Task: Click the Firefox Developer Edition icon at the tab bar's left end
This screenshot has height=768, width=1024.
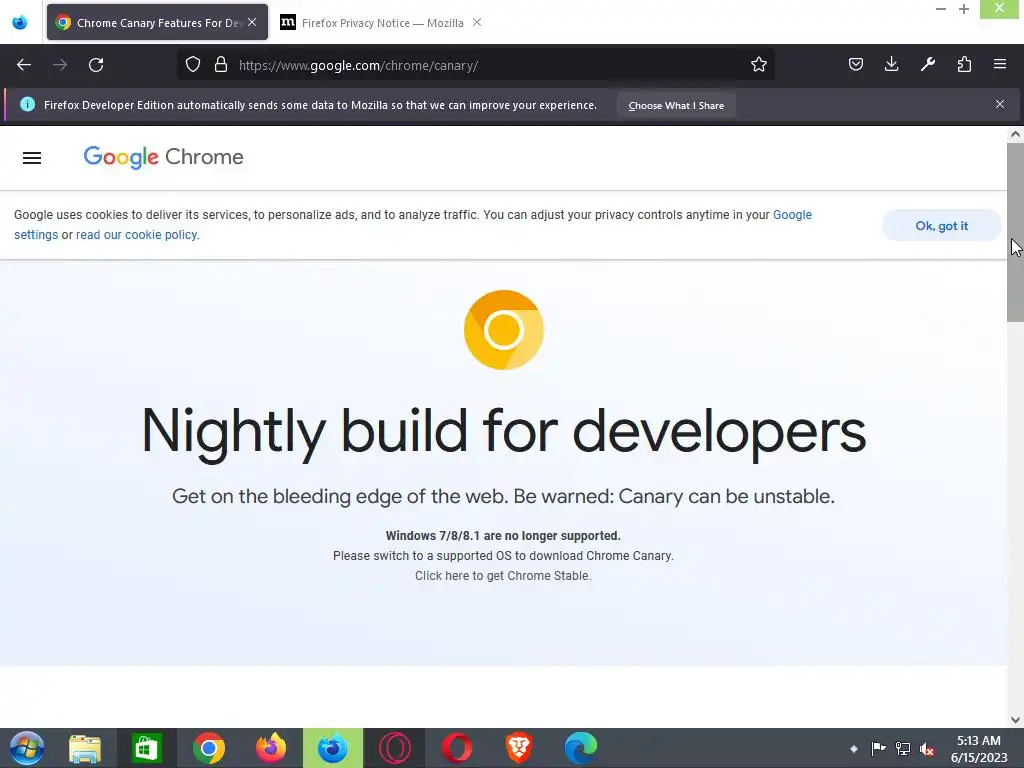Action: coord(20,22)
